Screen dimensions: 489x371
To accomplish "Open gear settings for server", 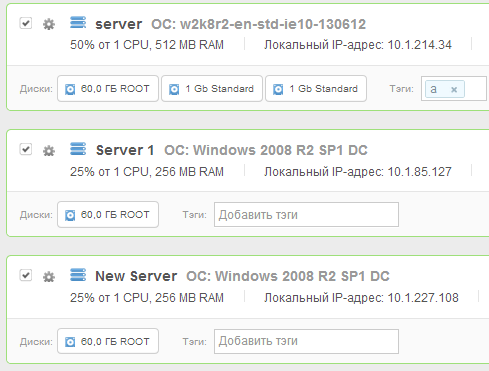I will [x=49, y=24].
